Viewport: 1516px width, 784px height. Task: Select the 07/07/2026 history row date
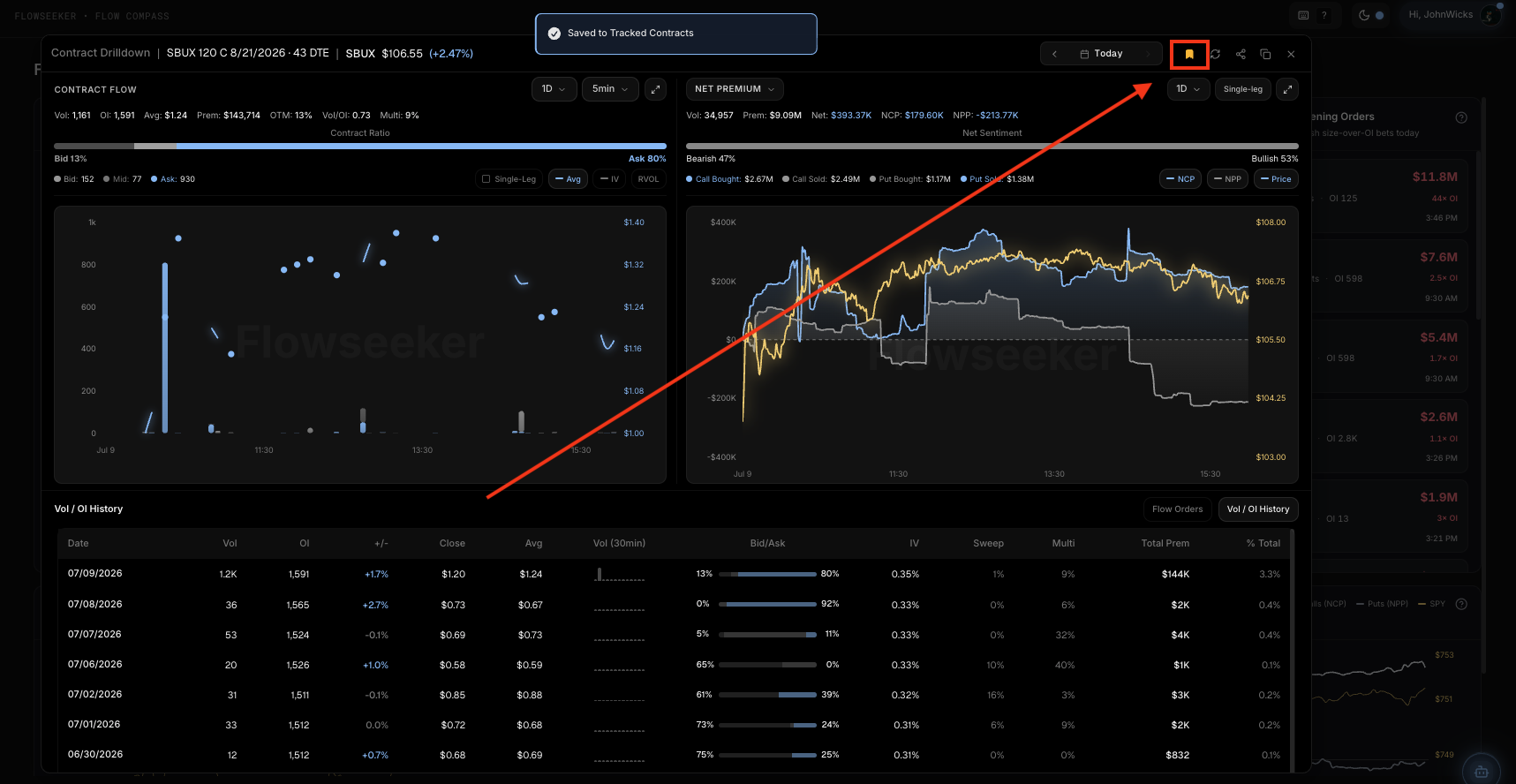point(95,635)
